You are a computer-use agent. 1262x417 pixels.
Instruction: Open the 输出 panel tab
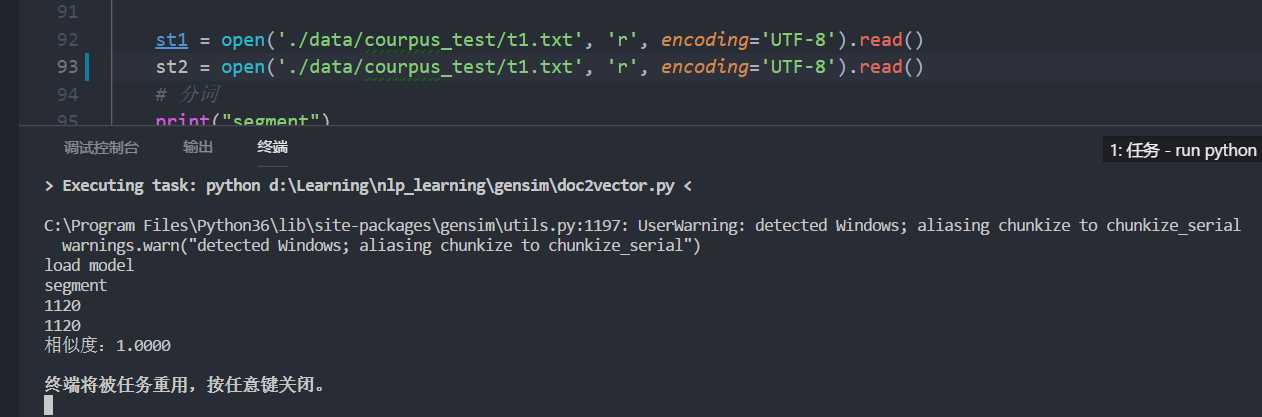pyautogui.click(x=197, y=148)
